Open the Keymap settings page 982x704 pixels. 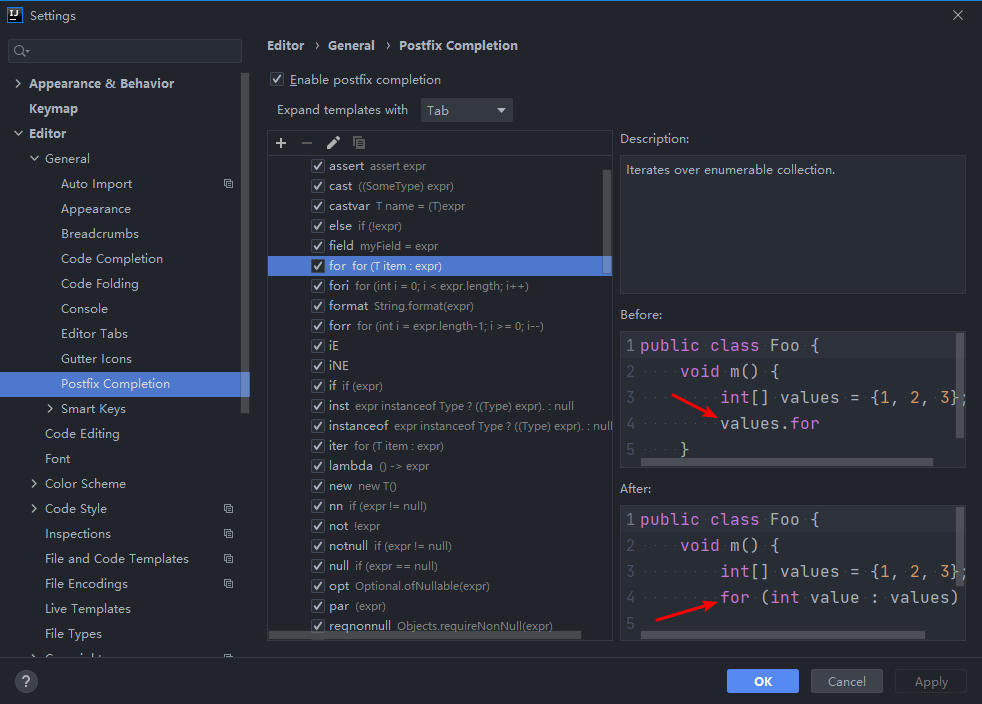[x=53, y=109]
